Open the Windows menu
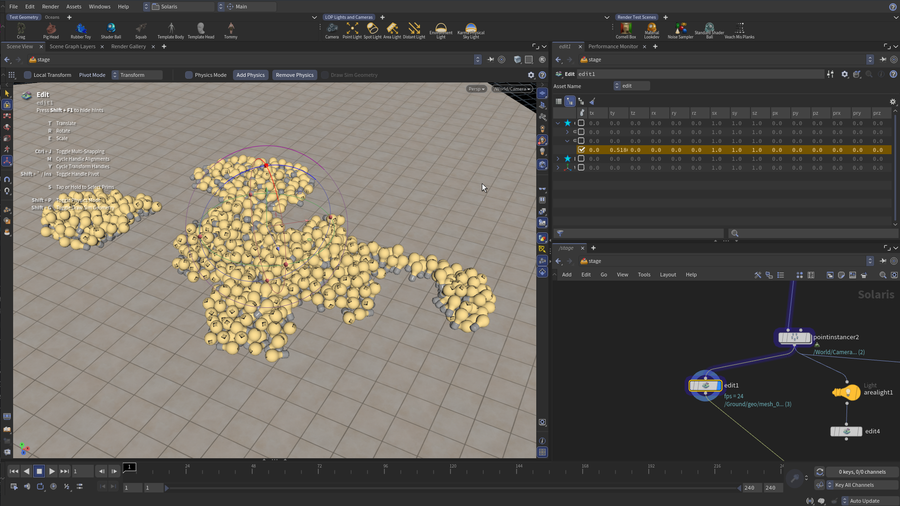This screenshot has width=900, height=506. coord(99,7)
